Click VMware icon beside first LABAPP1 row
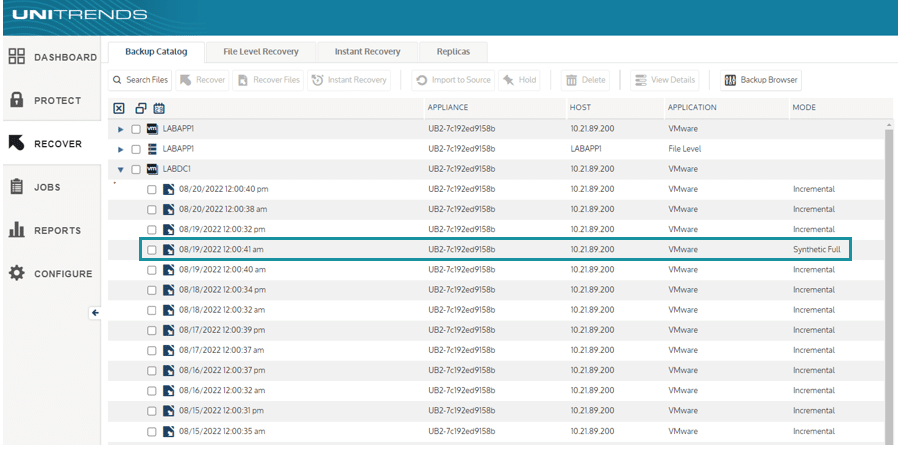Viewport: 902px width, 450px height. coord(152,129)
